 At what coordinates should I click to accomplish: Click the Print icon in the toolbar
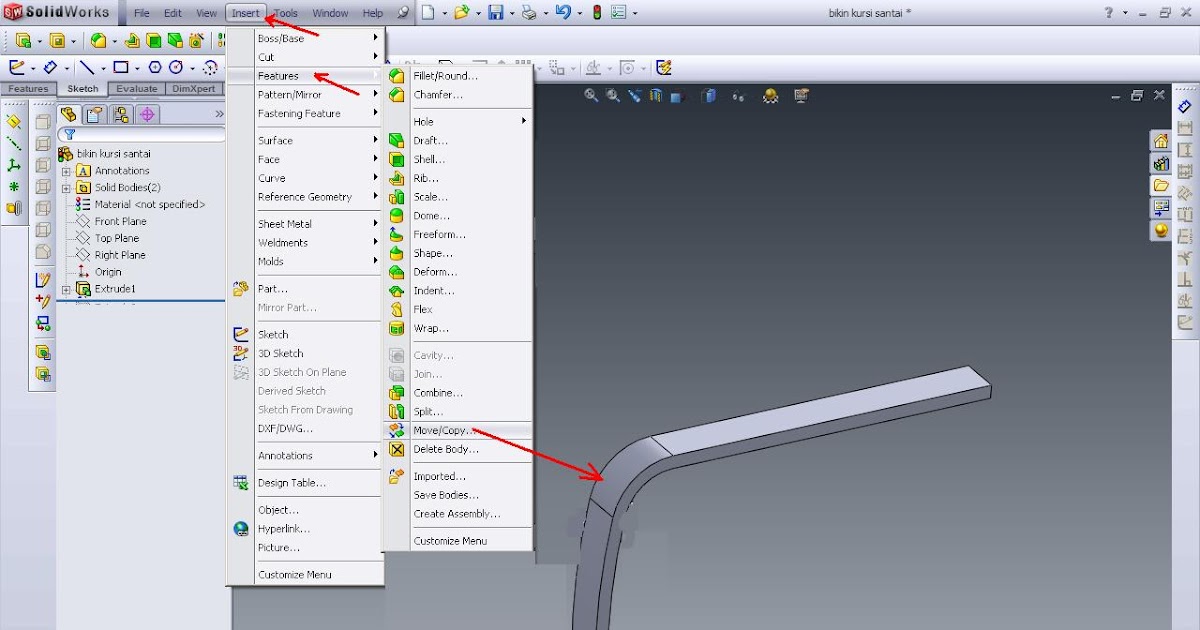(x=527, y=11)
